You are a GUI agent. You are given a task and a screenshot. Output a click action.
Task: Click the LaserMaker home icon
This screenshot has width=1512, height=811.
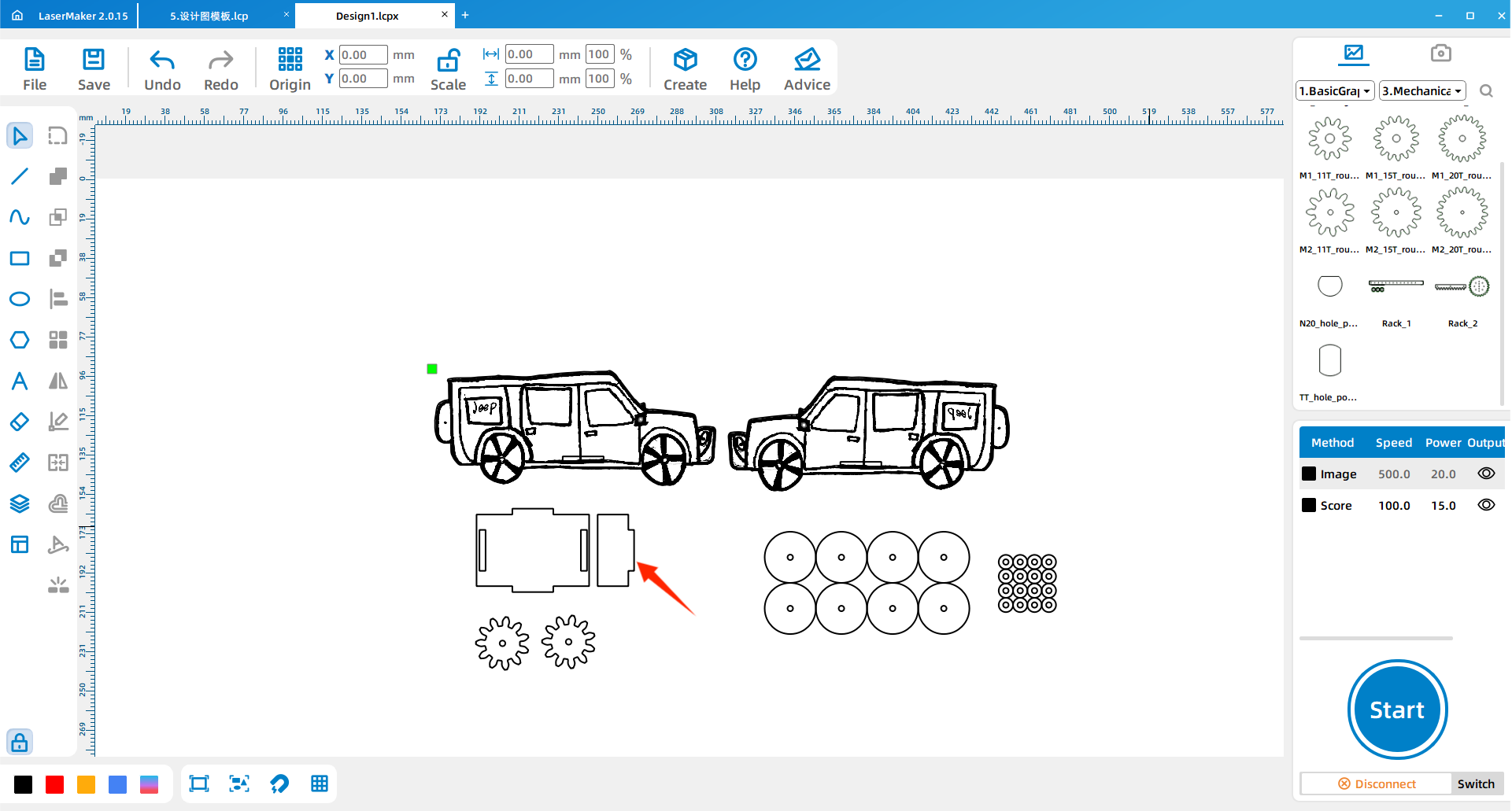[x=17, y=15]
